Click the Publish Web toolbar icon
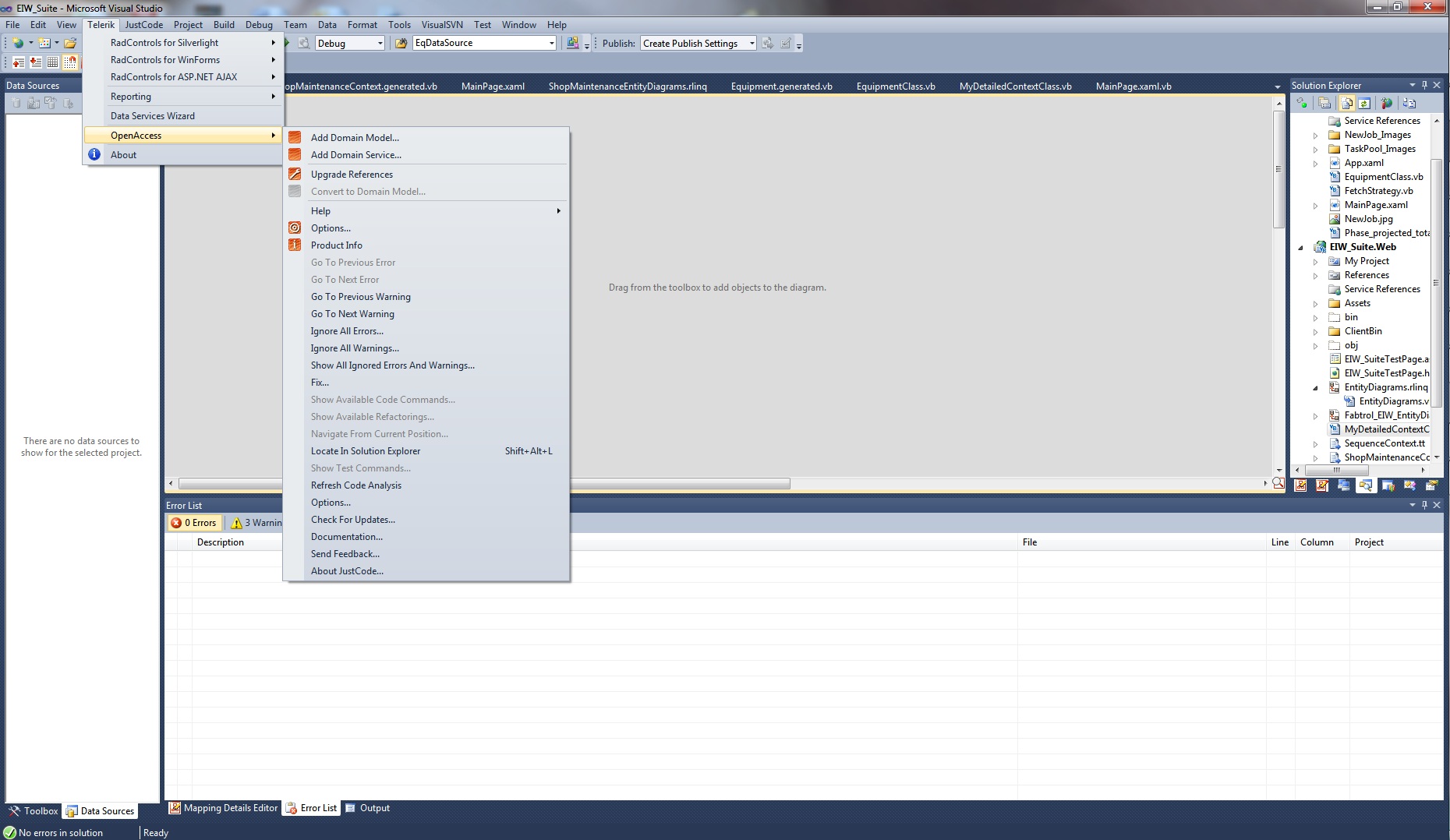This screenshot has width=1450, height=840. 768,43
